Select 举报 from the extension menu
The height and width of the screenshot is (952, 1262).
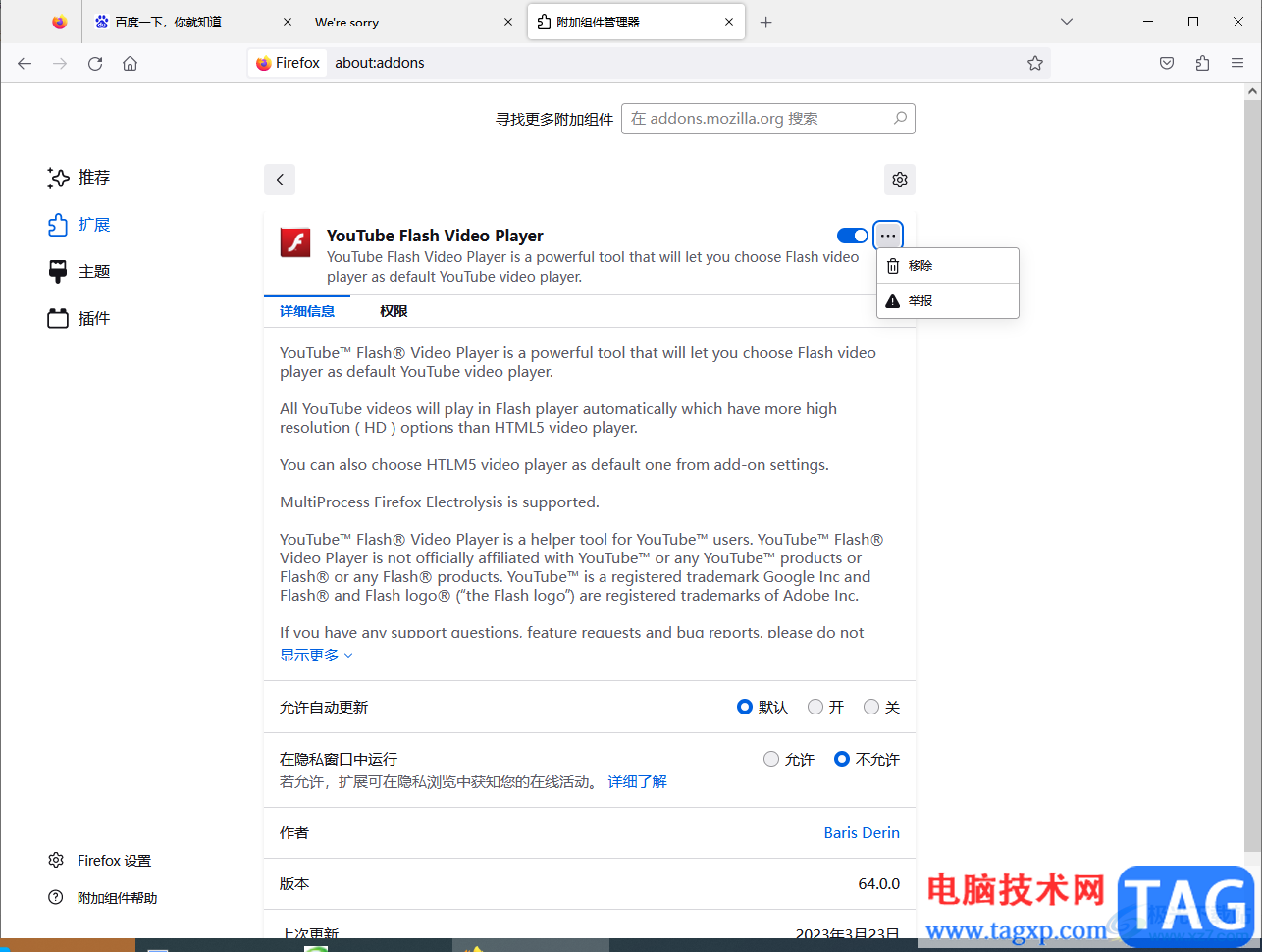(x=948, y=301)
